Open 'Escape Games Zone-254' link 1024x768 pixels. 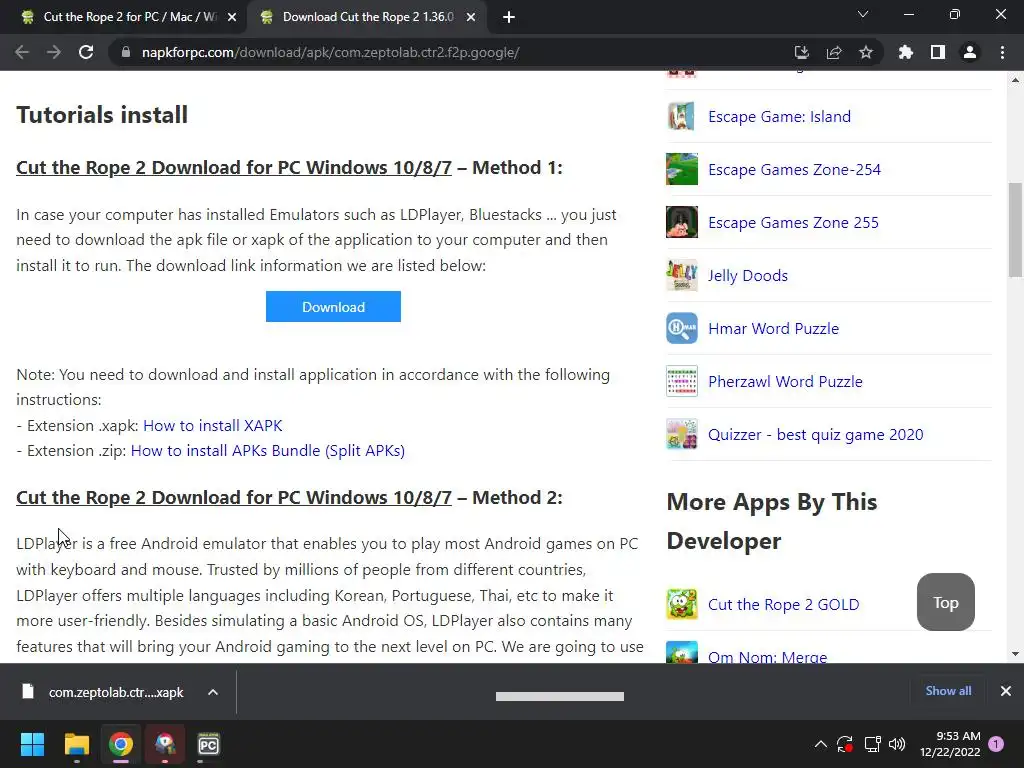(x=794, y=170)
